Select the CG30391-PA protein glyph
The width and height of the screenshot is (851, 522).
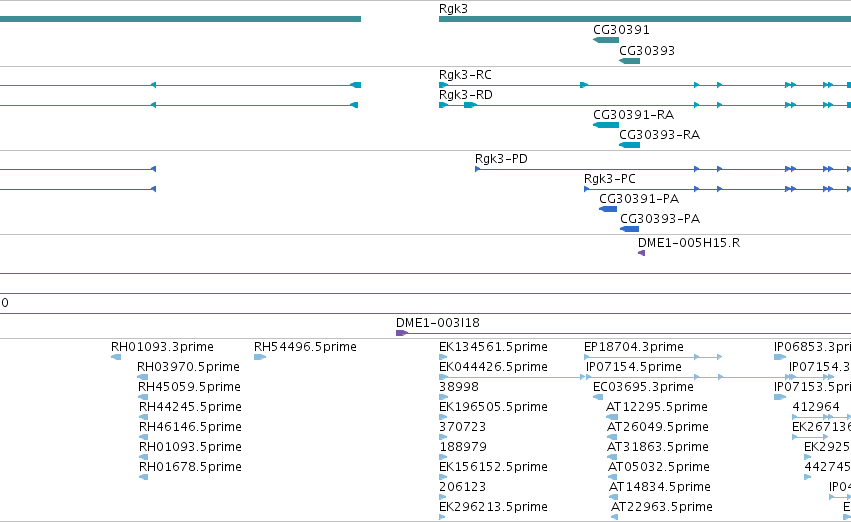tap(608, 209)
